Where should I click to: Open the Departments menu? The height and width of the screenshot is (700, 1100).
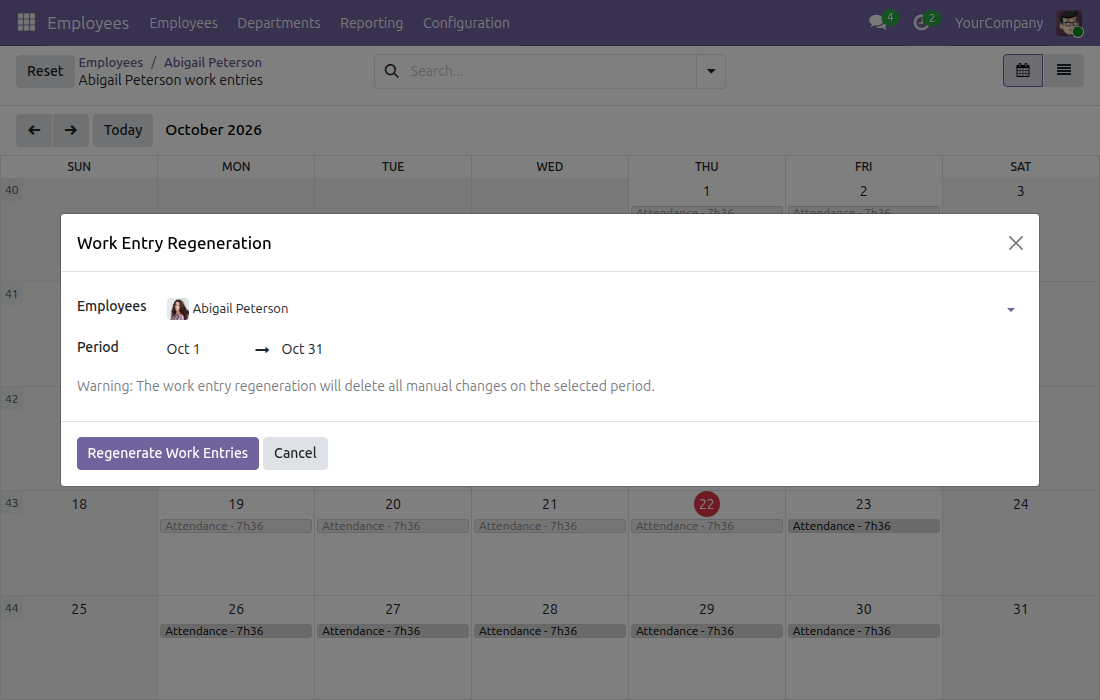[x=279, y=23]
